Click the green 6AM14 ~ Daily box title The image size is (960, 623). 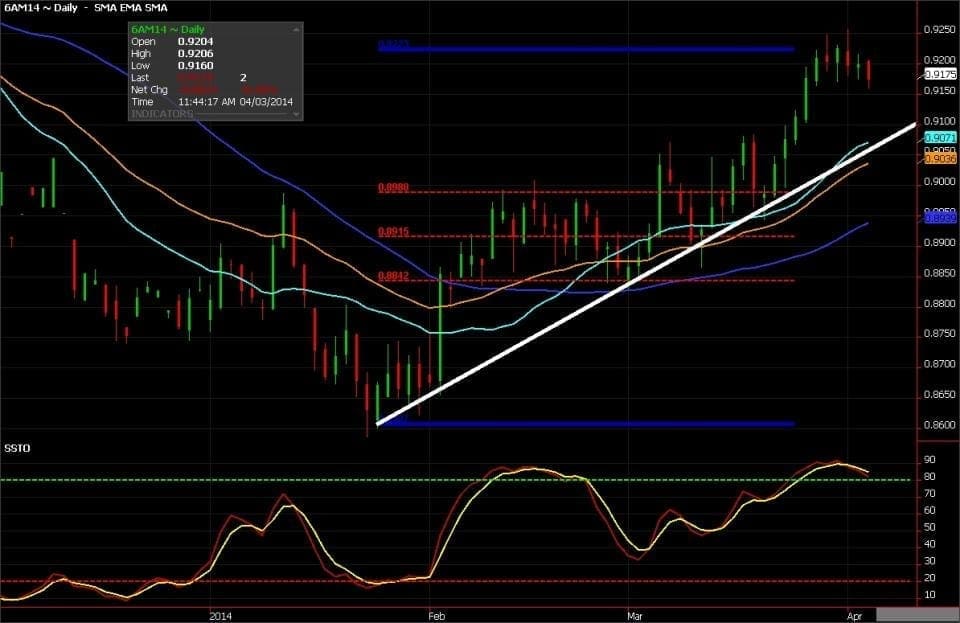(x=168, y=29)
